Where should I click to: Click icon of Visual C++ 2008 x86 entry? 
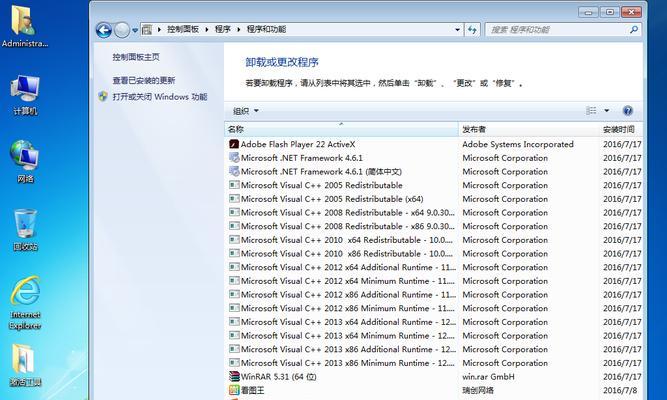(x=234, y=226)
